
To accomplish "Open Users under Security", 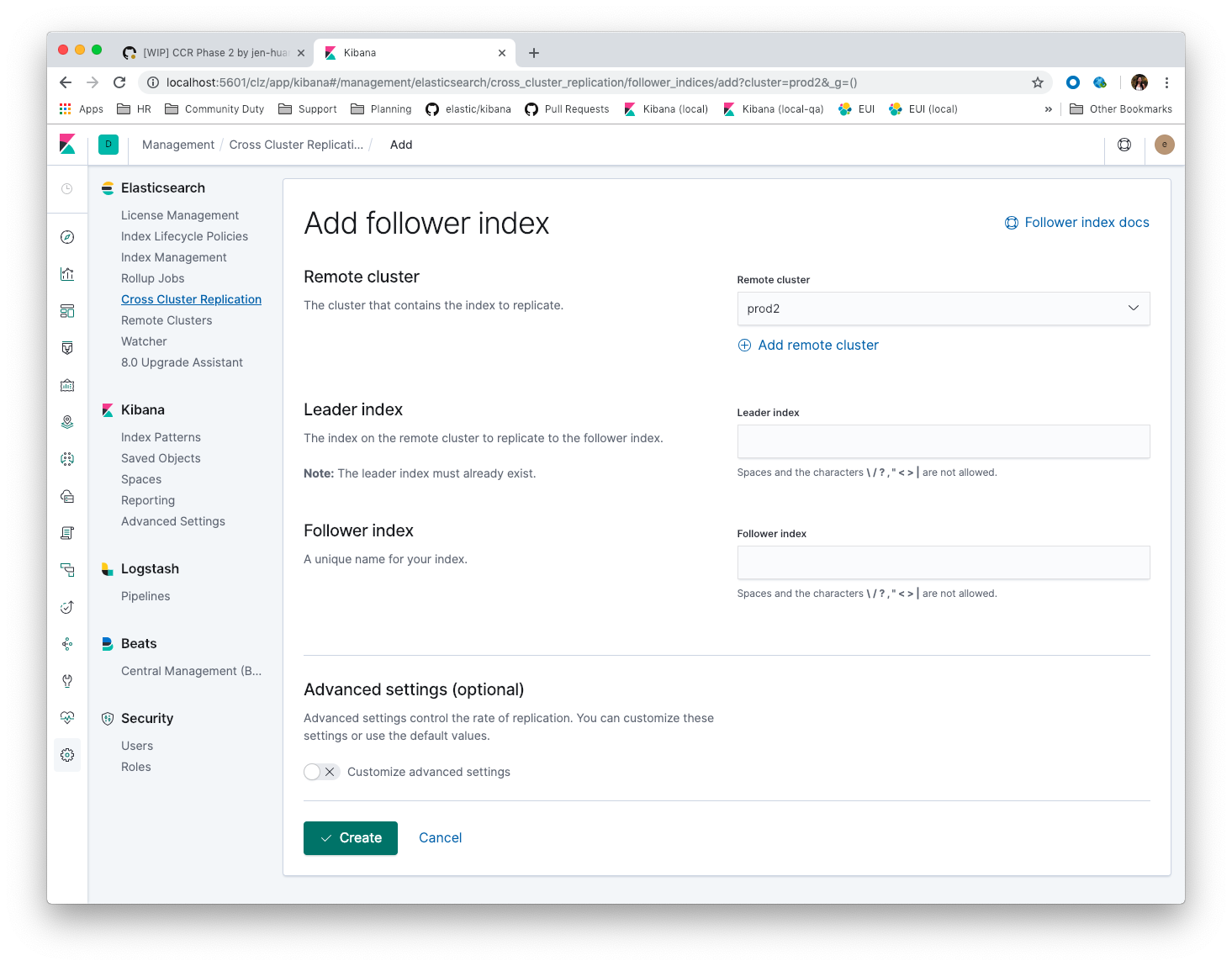I will click(x=137, y=746).
